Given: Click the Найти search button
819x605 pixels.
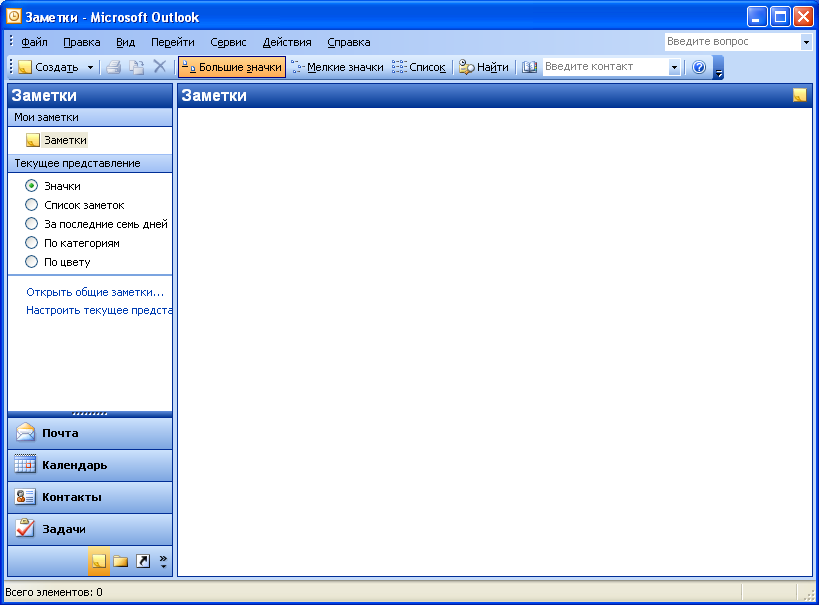Looking at the screenshot, I should [x=484, y=67].
